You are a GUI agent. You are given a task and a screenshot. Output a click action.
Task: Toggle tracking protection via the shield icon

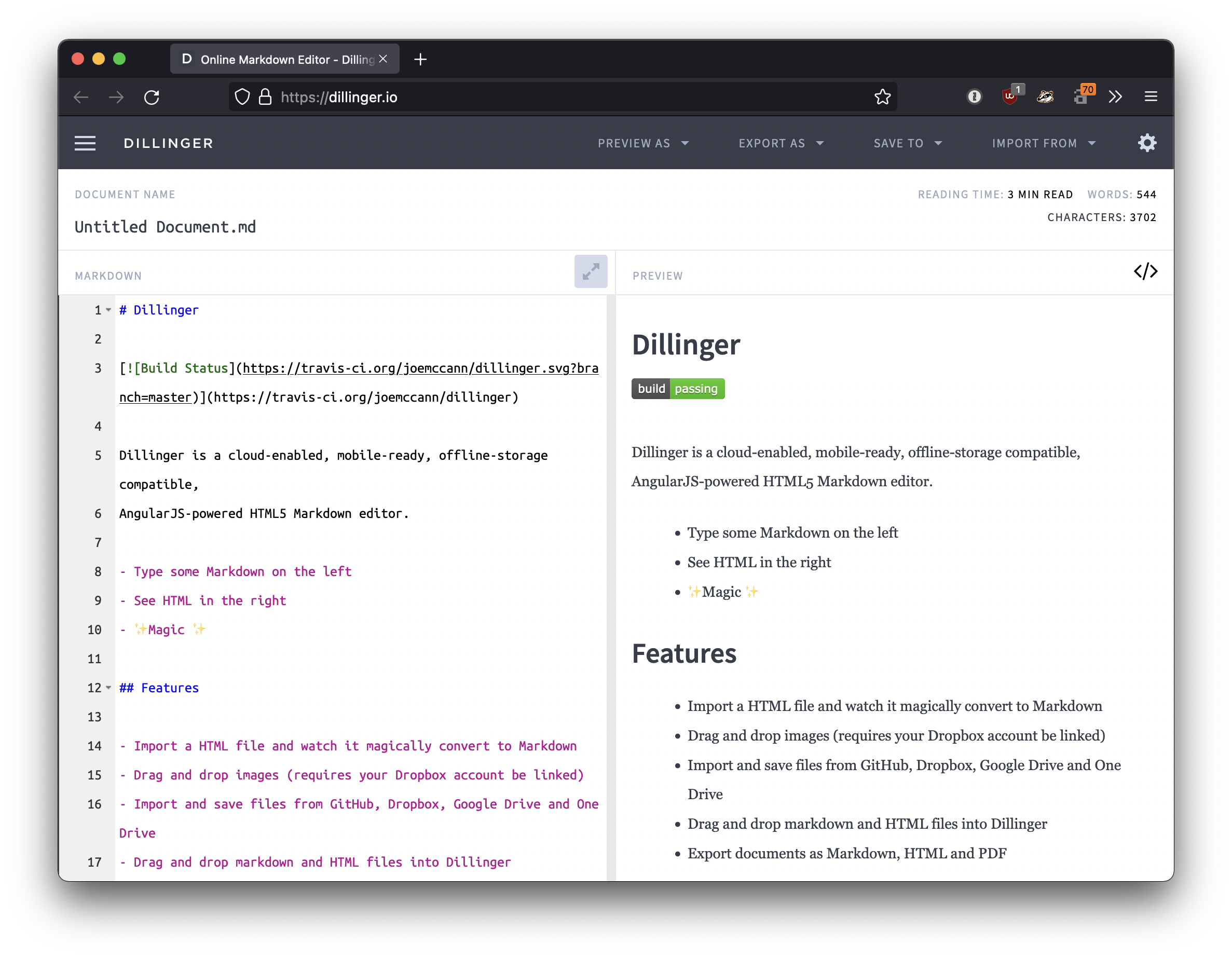click(x=241, y=97)
